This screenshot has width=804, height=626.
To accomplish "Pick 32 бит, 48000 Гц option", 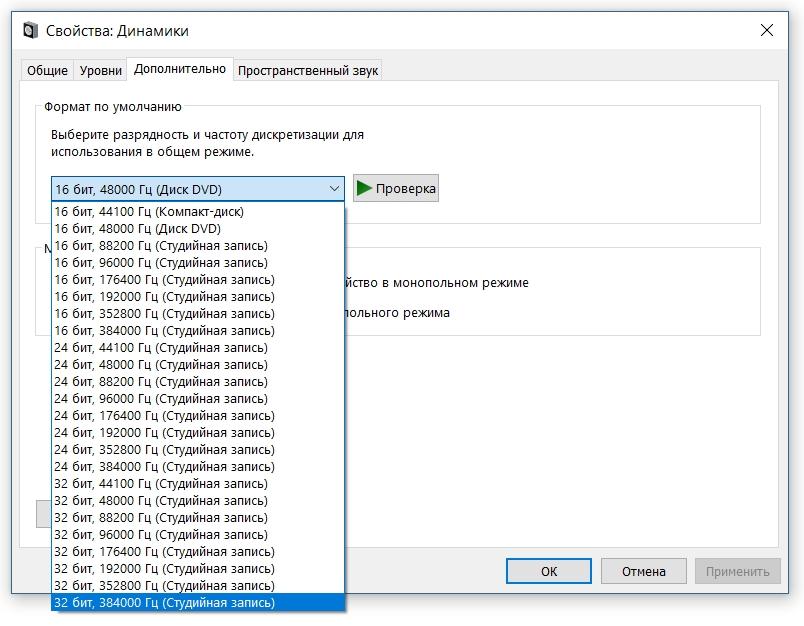I will [x=161, y=501].
